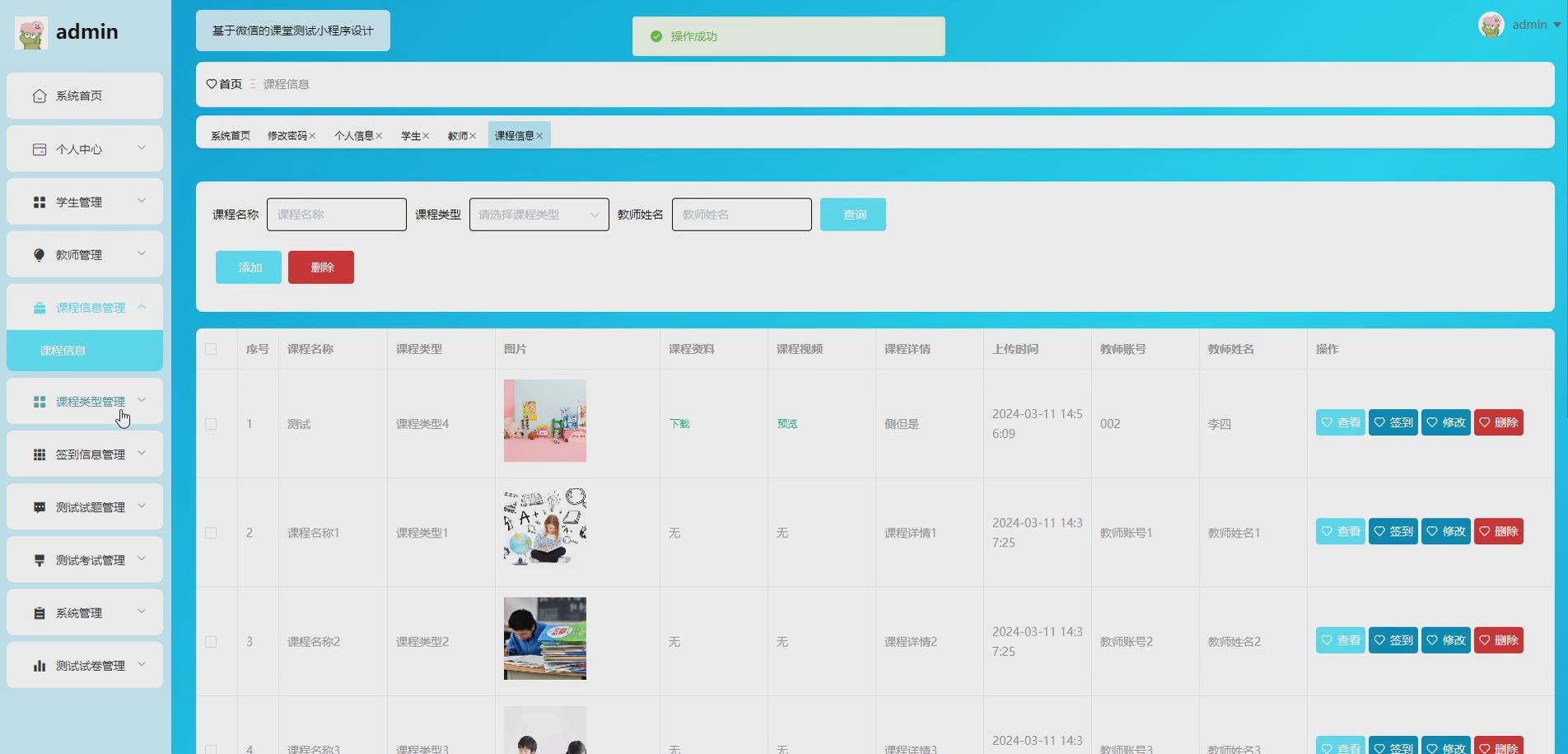The image size is (1568, 754).
Task: Click the 个人中心 card icon
Action: coord(40,149)
